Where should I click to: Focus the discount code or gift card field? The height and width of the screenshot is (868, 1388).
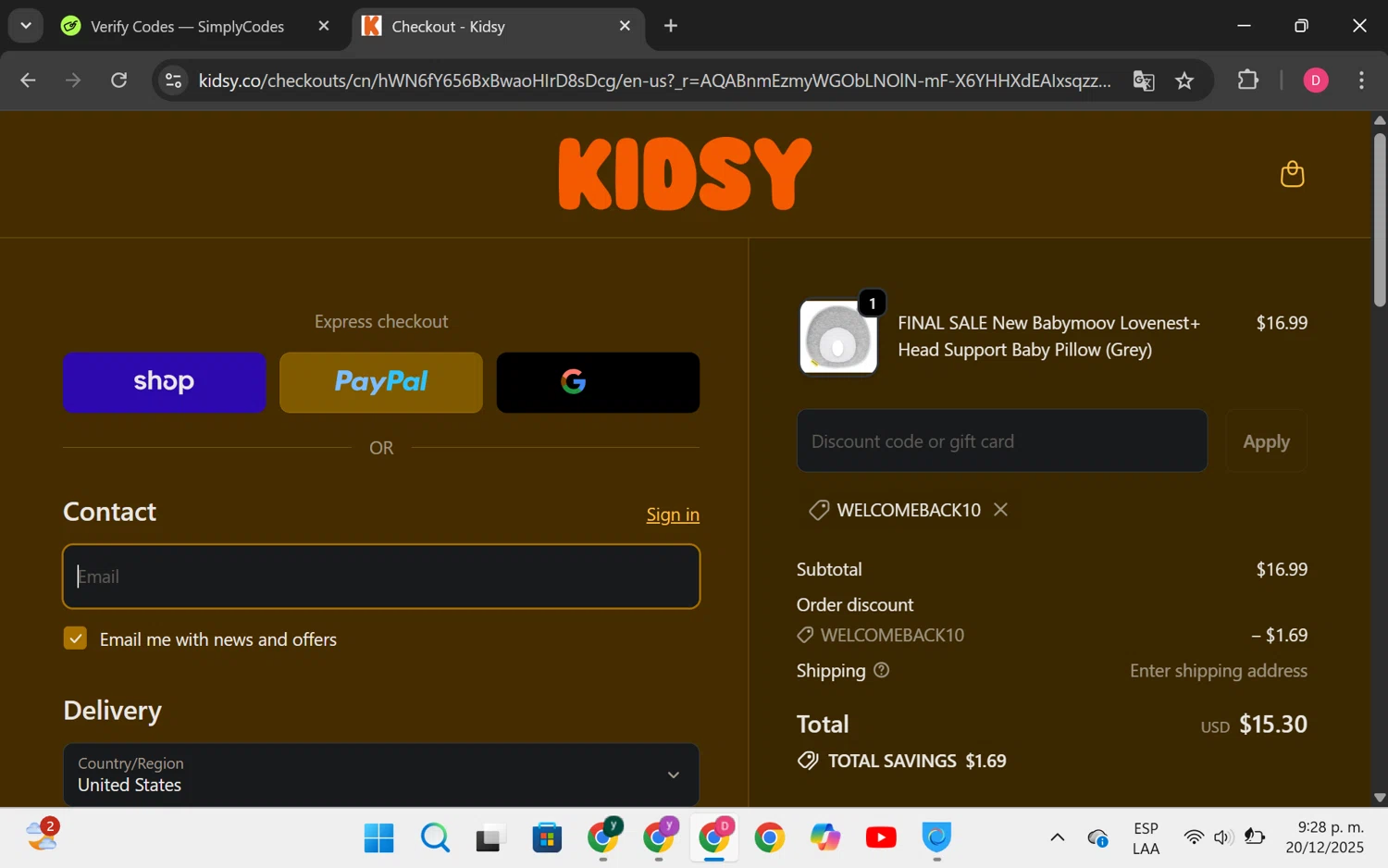(1002, 440)
